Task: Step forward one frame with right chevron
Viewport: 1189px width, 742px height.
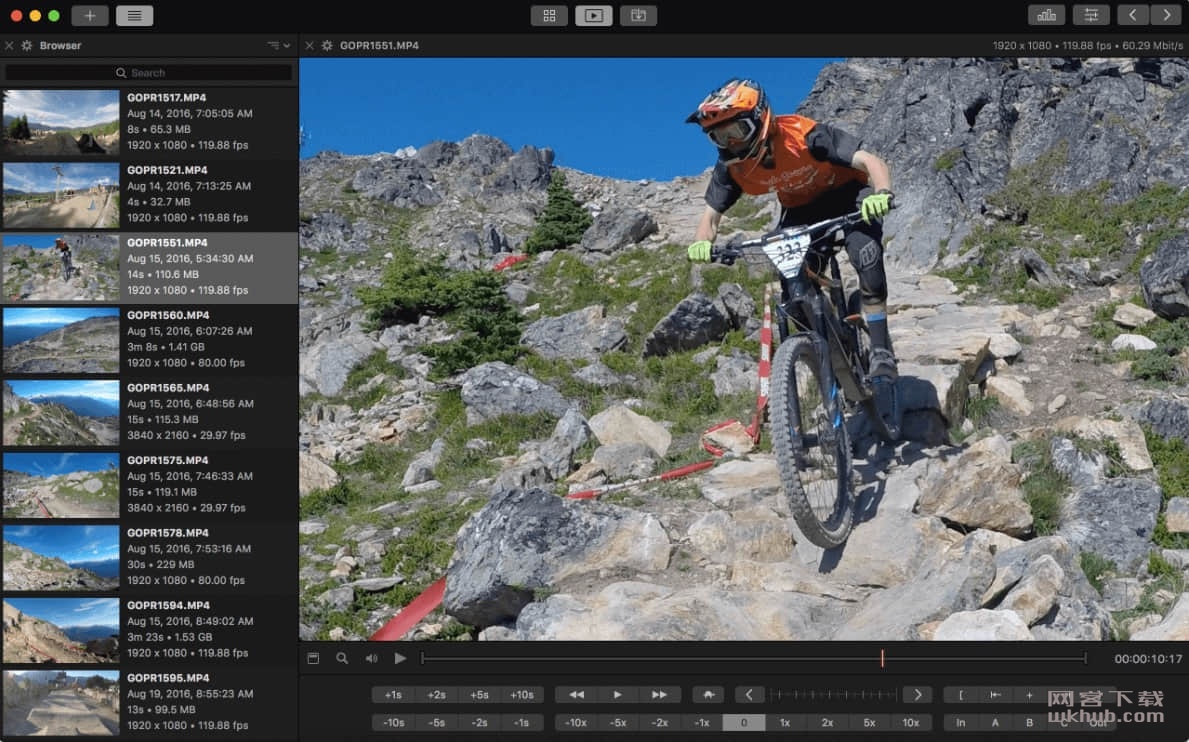Action: [918, 694]
